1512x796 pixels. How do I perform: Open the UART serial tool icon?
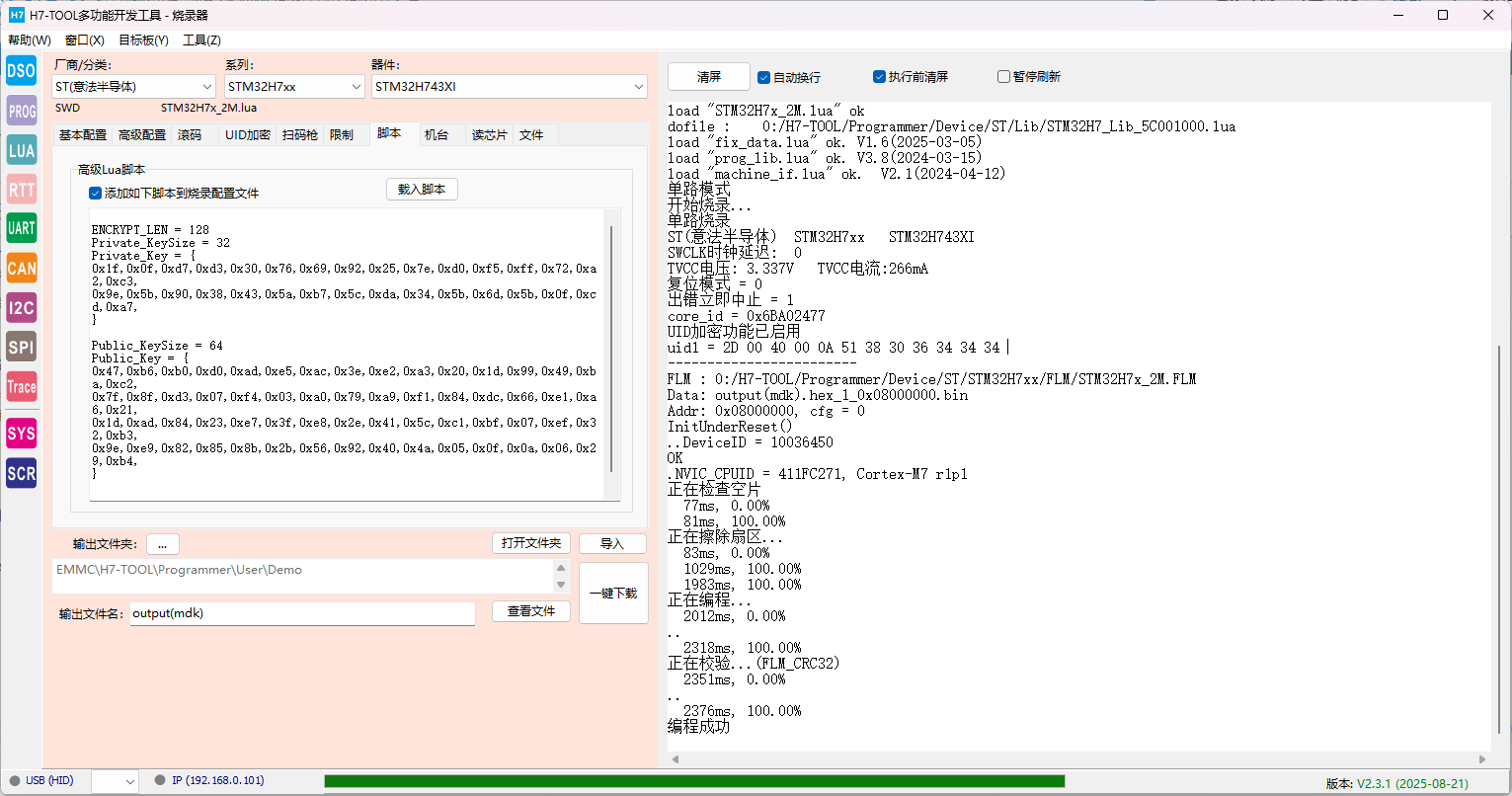(21, 228)
